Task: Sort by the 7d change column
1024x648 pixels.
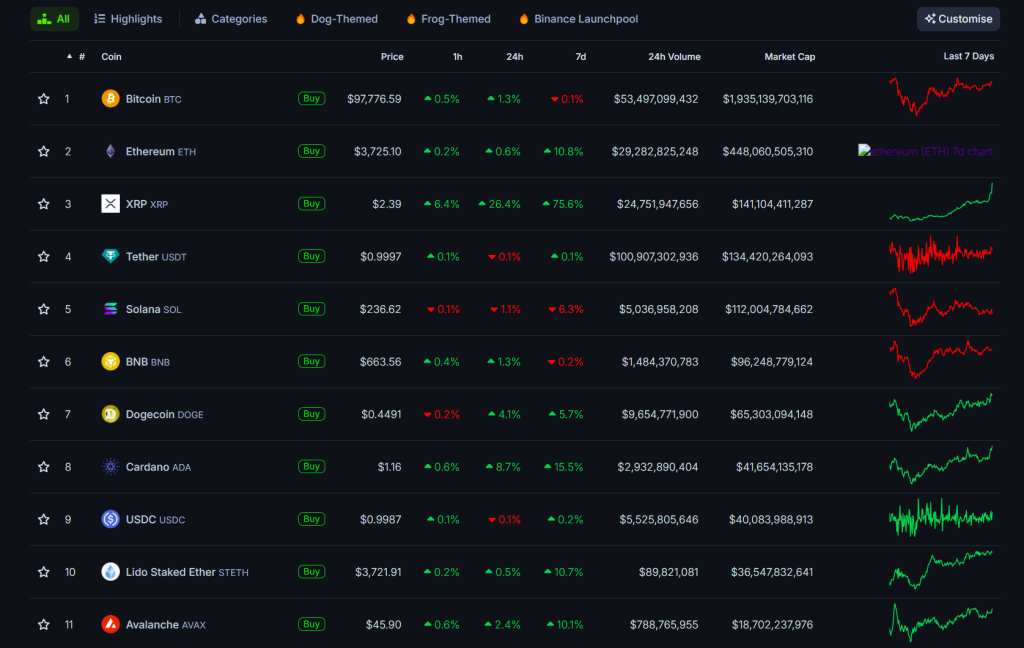Action: click(x=581, y=57)
